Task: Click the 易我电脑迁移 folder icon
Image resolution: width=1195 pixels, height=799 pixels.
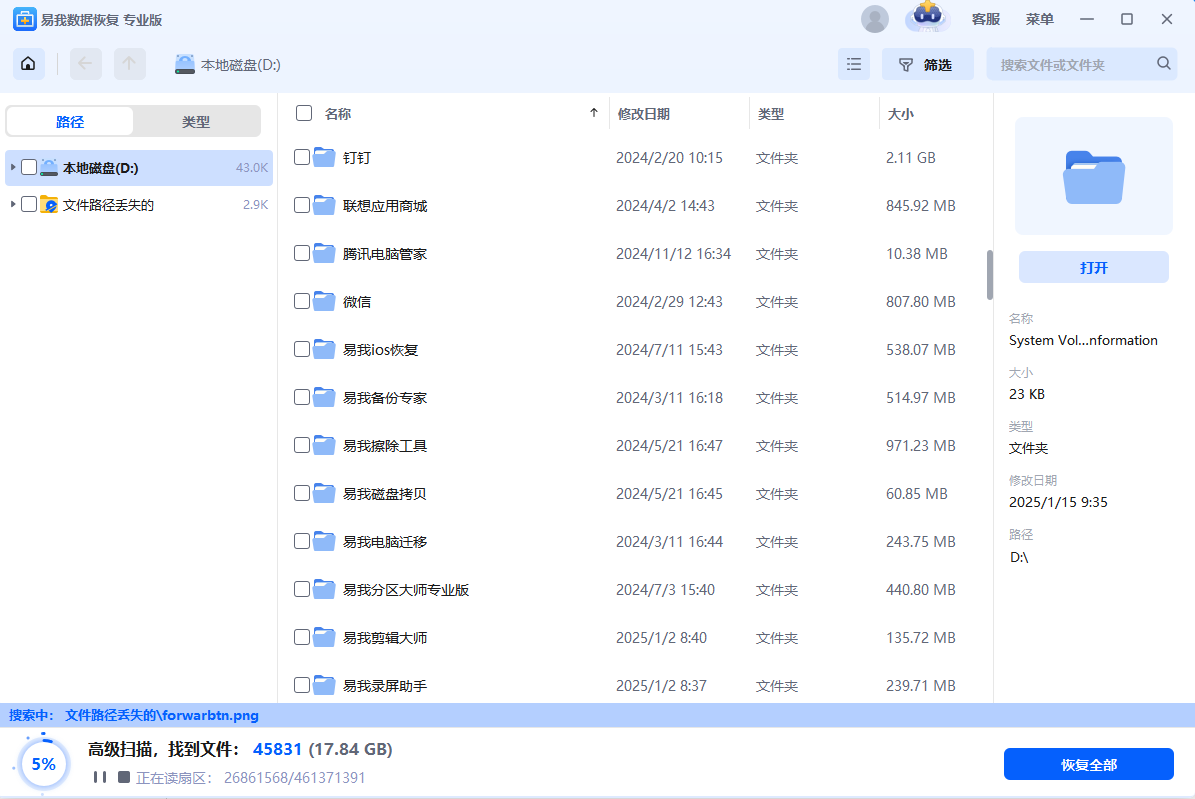Action: [x=325, y=541]
